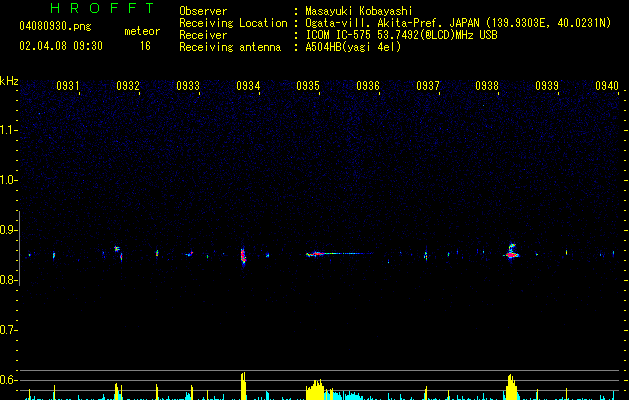
Task: Click the A504HB(yagi 4el) antenna text
Action: pyautogui.click(x=353, y=47)
